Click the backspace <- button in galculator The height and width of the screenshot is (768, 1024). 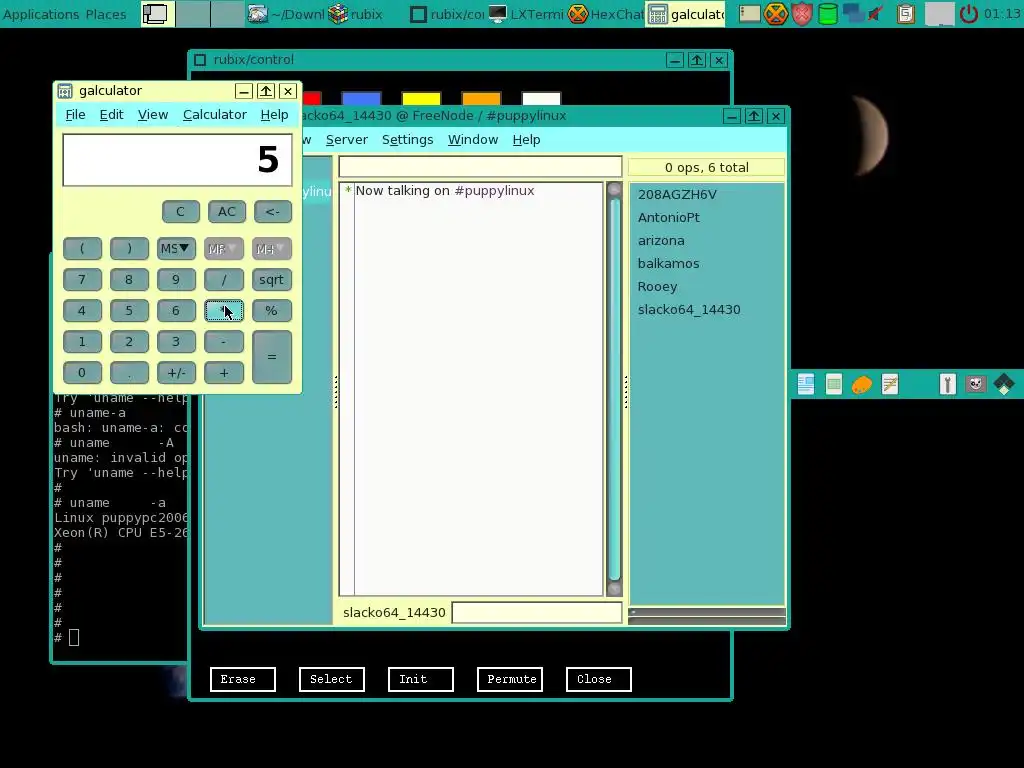pos(272,212)
